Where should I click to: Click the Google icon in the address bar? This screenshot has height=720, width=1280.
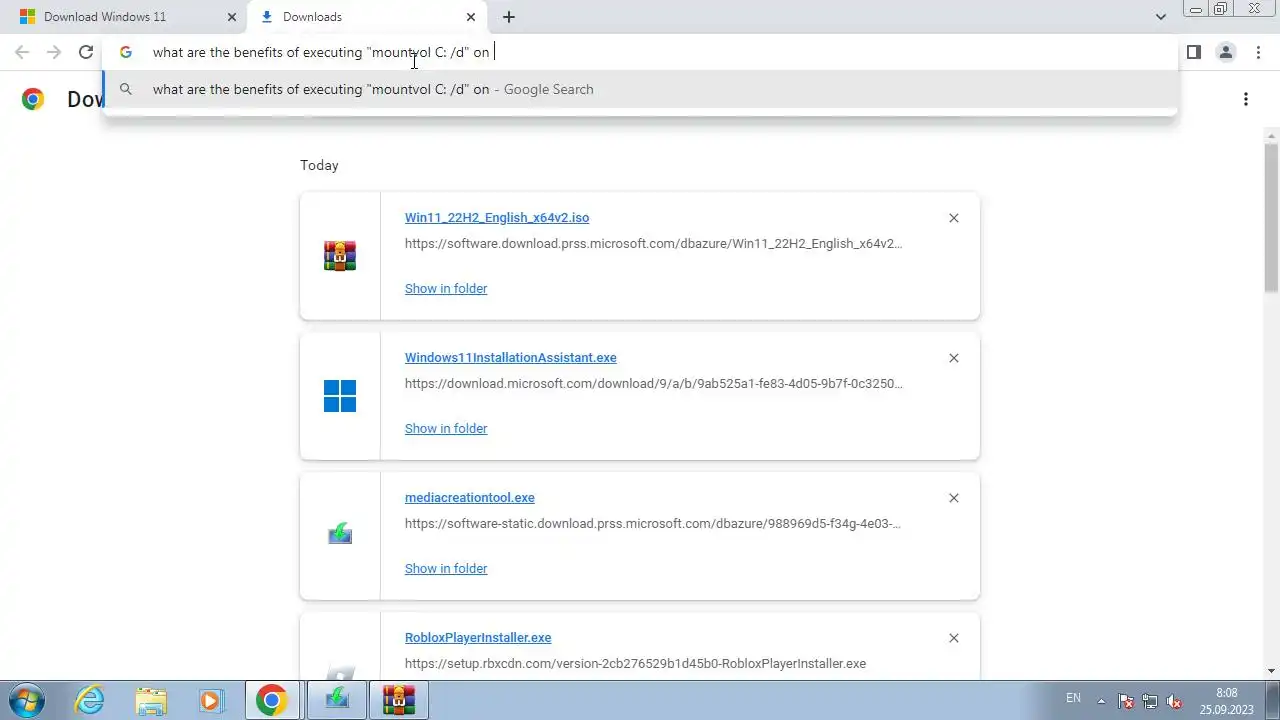(126, 52)
